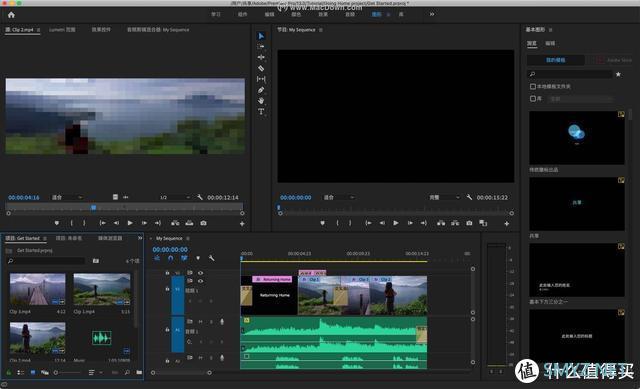
Task: Tick the local templates folder checkbox
Action: click(533, 87)
